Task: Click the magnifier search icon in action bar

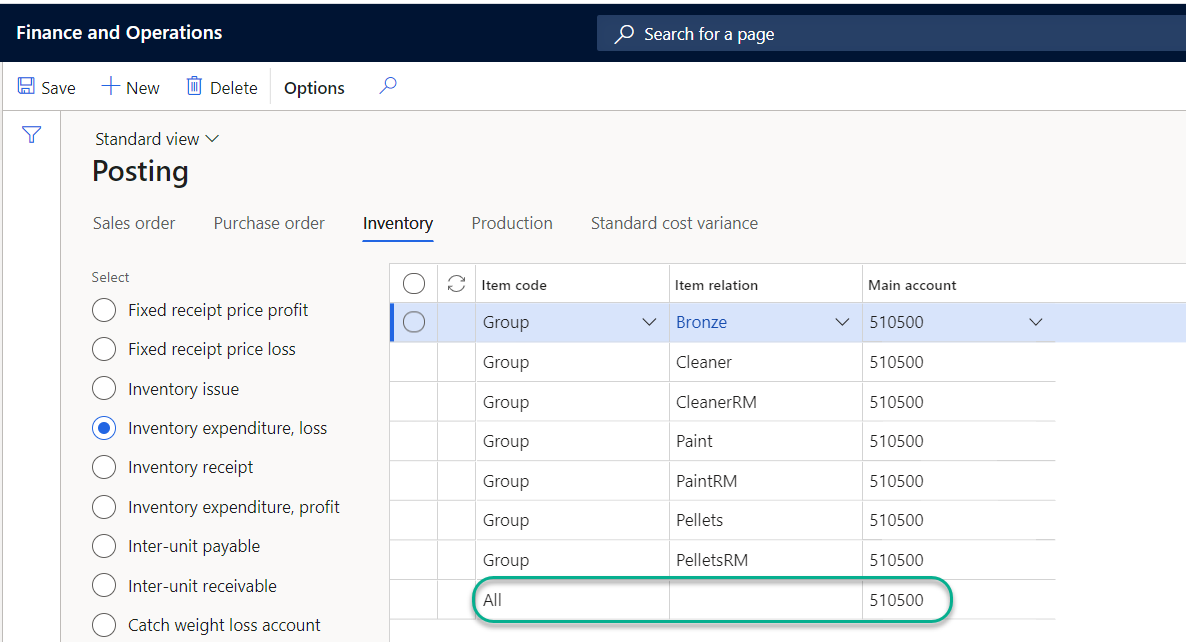Action: pos(388,85)
